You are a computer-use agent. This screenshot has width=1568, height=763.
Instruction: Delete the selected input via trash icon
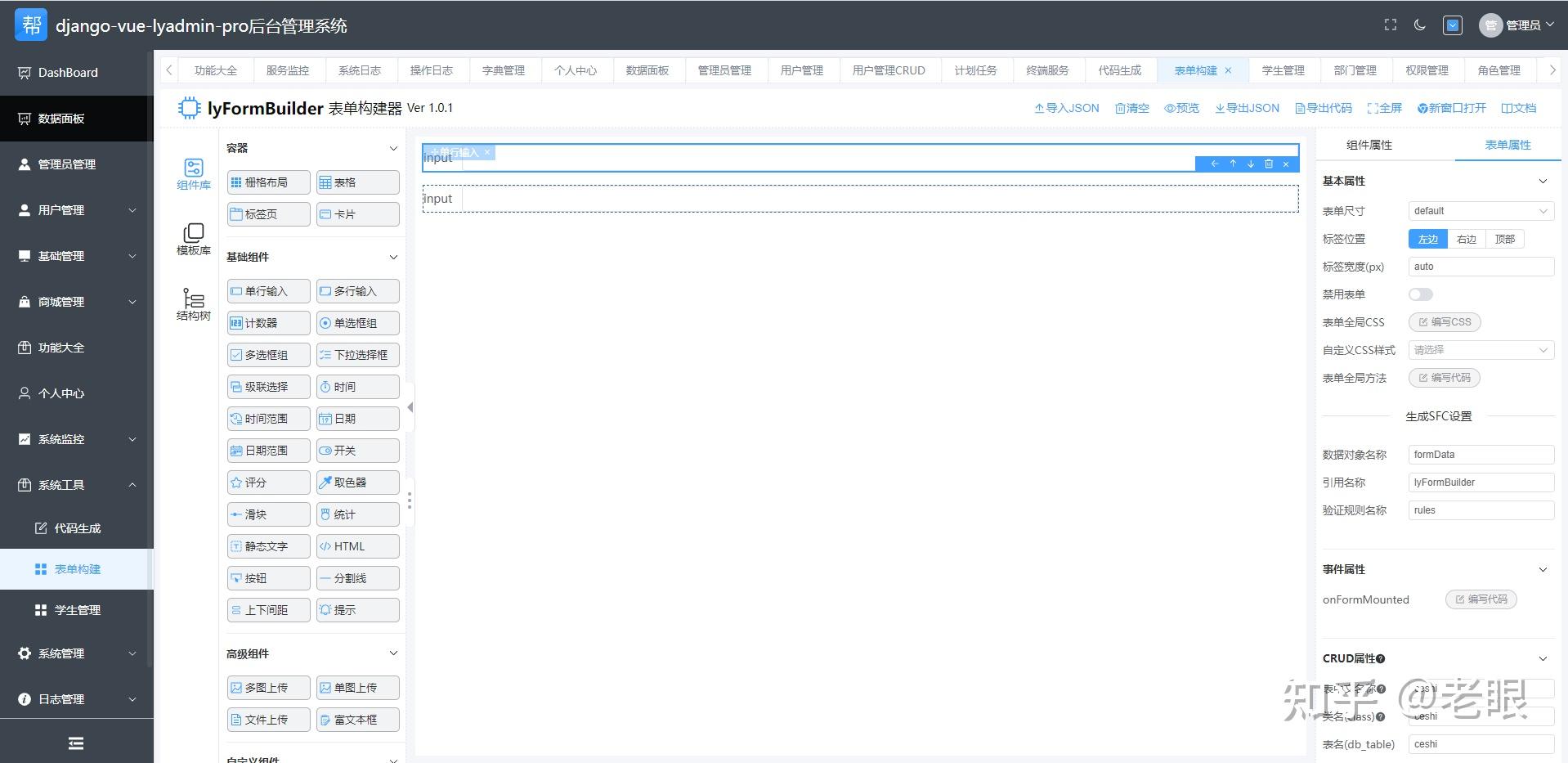[x=1268, y=164]
